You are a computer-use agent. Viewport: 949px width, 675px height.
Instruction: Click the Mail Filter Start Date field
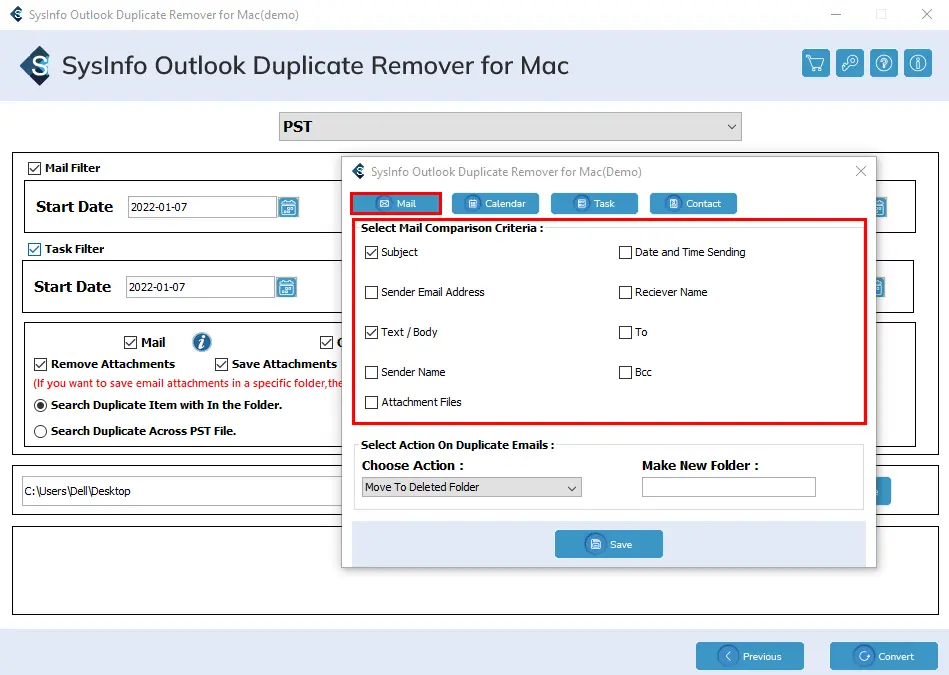(x=202, y=207)
